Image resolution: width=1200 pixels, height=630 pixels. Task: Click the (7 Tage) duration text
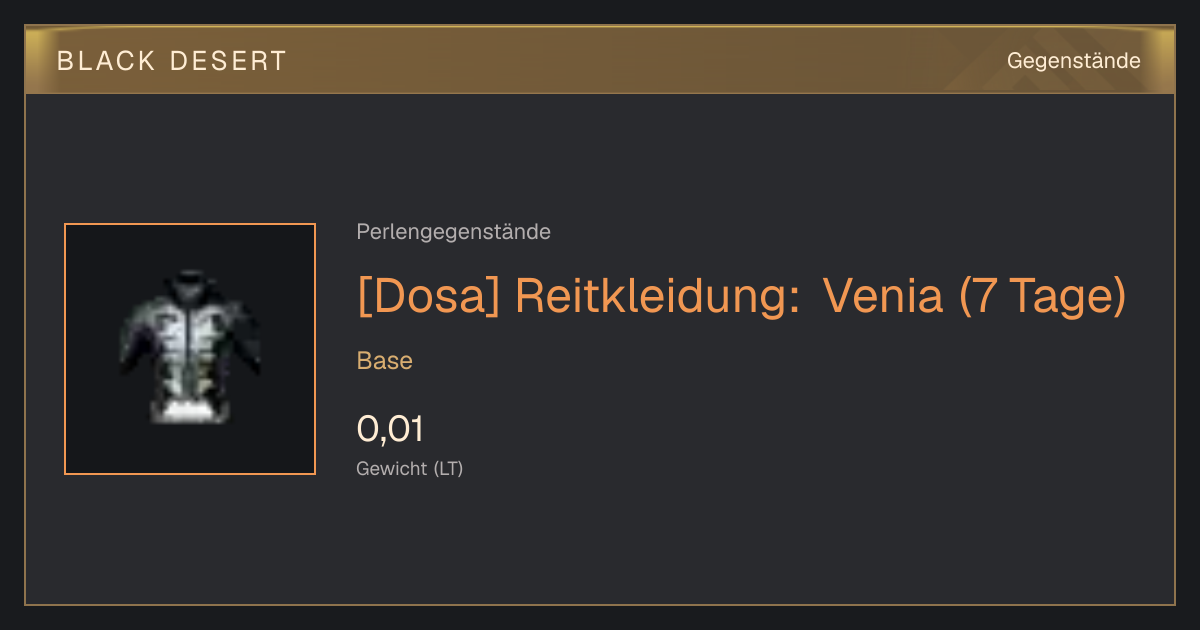pos(1042,295)
